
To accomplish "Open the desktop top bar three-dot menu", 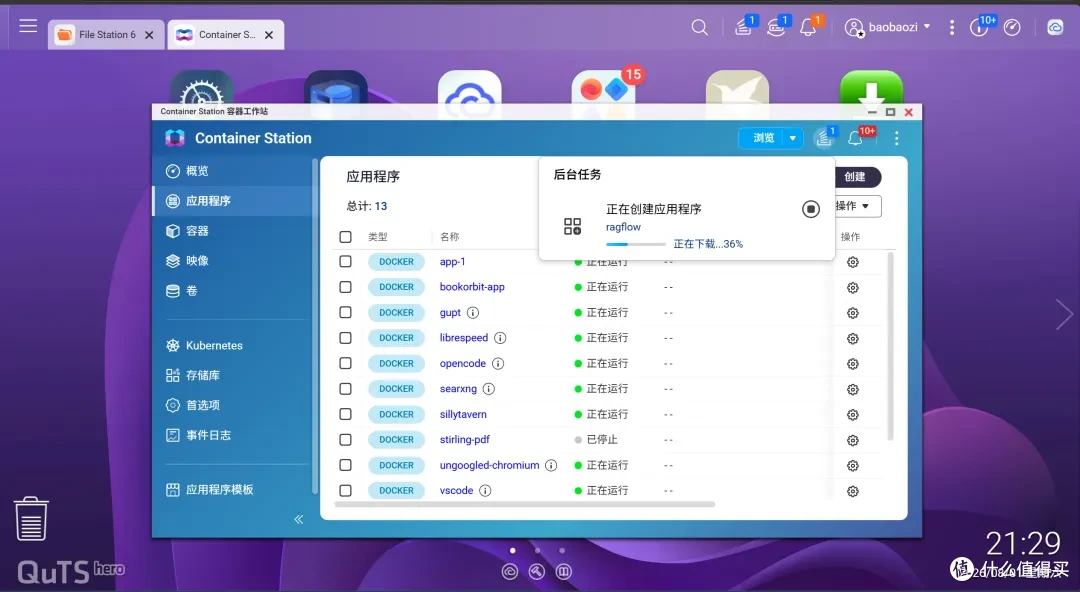I will (952, 28).
